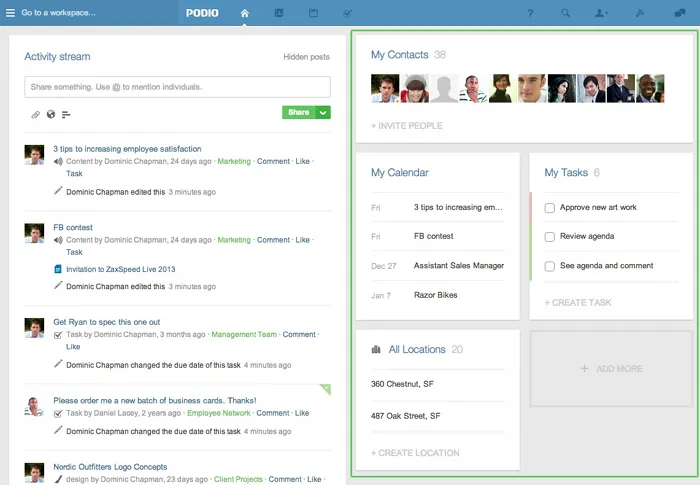Click the + CREATE TASK link

pos(578,303)
